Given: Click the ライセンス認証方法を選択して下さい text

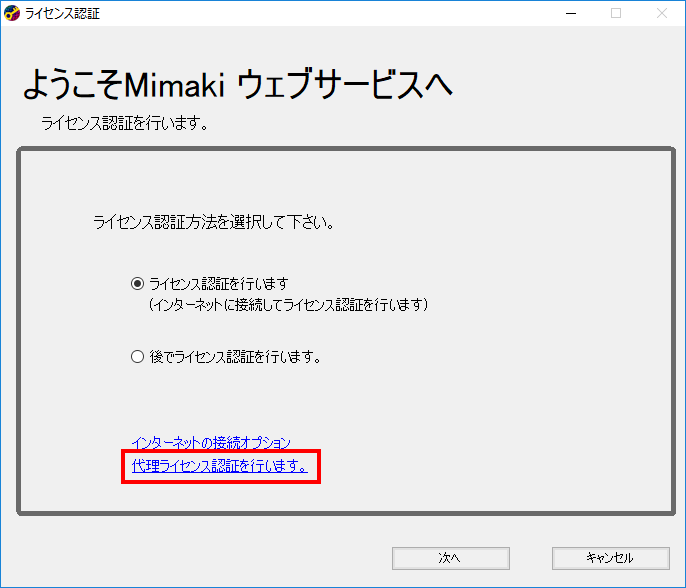Looking at the screenshot, I should [x=214, y=222].
